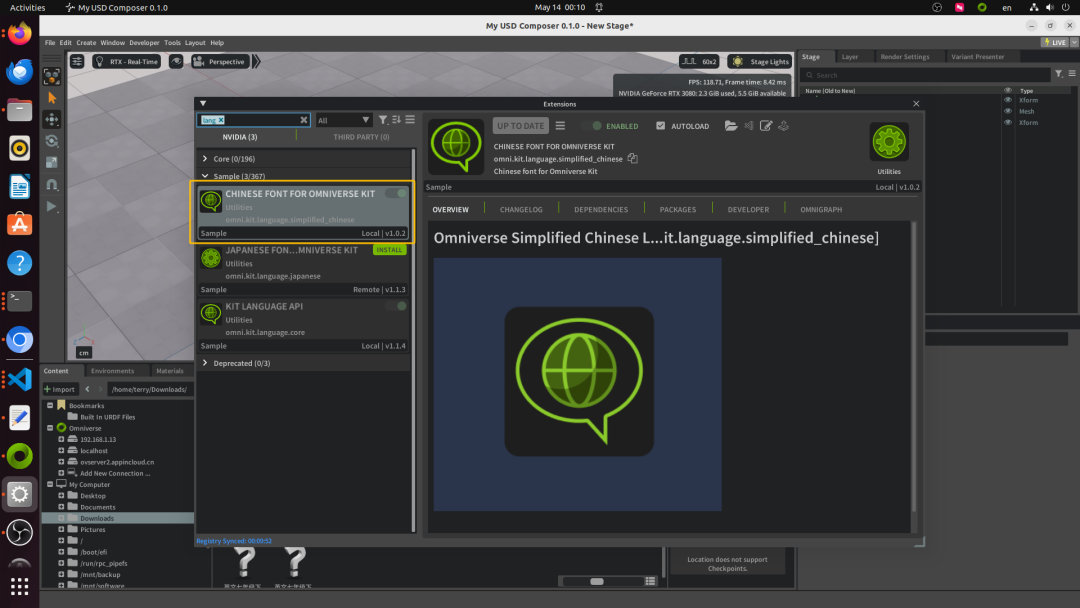
Task: Select the arrow selection tool
Action: [x=52, y=98]
